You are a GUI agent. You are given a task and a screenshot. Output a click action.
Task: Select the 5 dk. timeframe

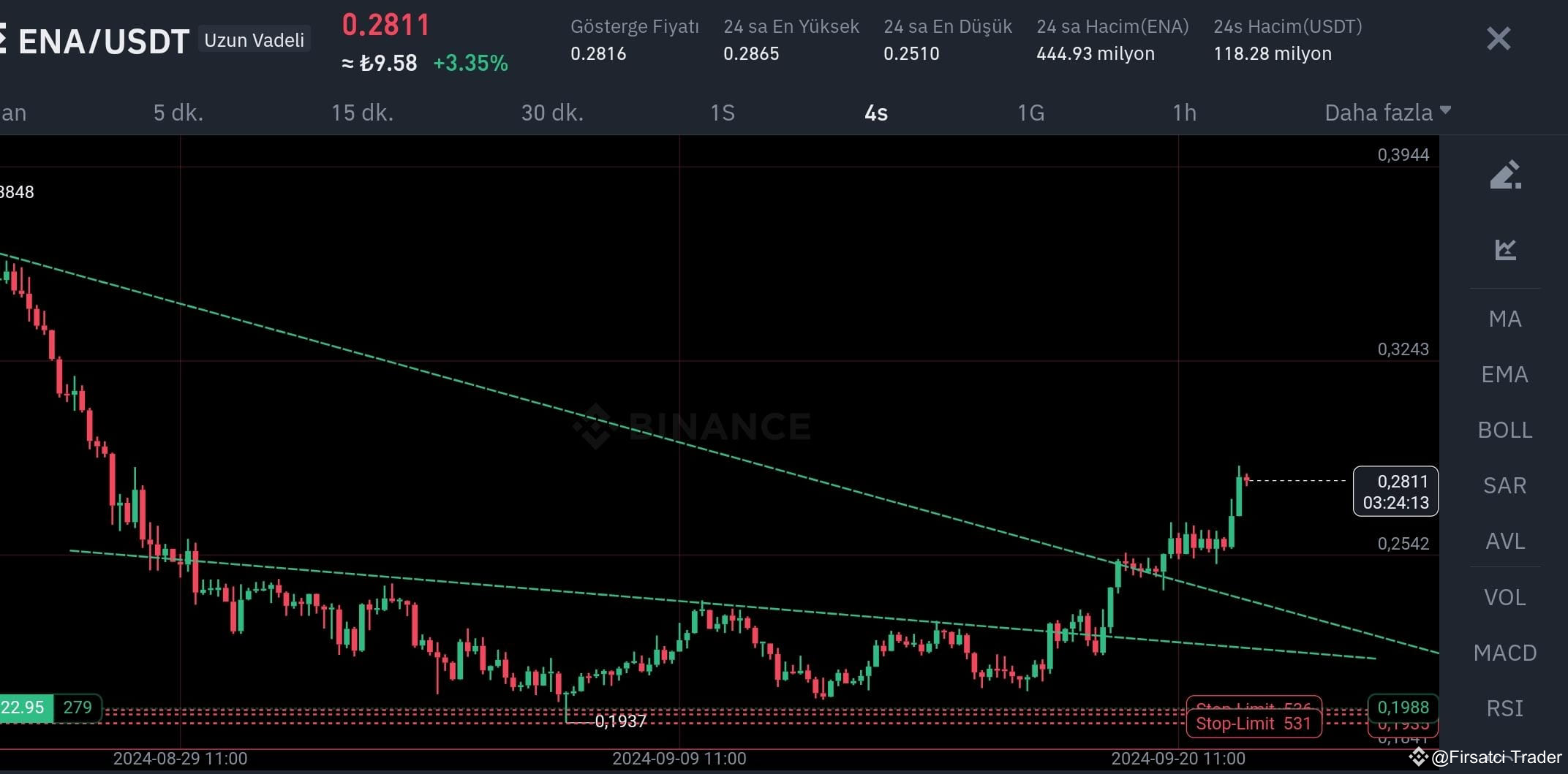pos(178,113)
